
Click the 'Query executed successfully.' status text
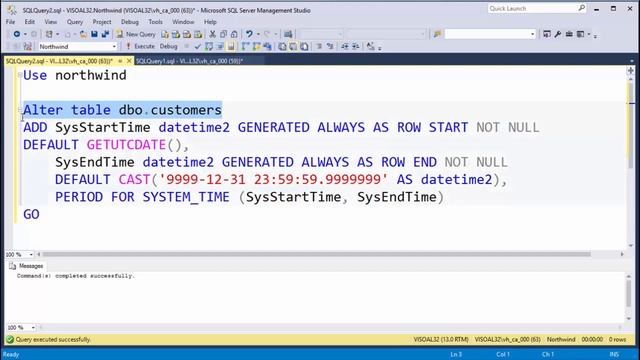[x=53, y=339]
